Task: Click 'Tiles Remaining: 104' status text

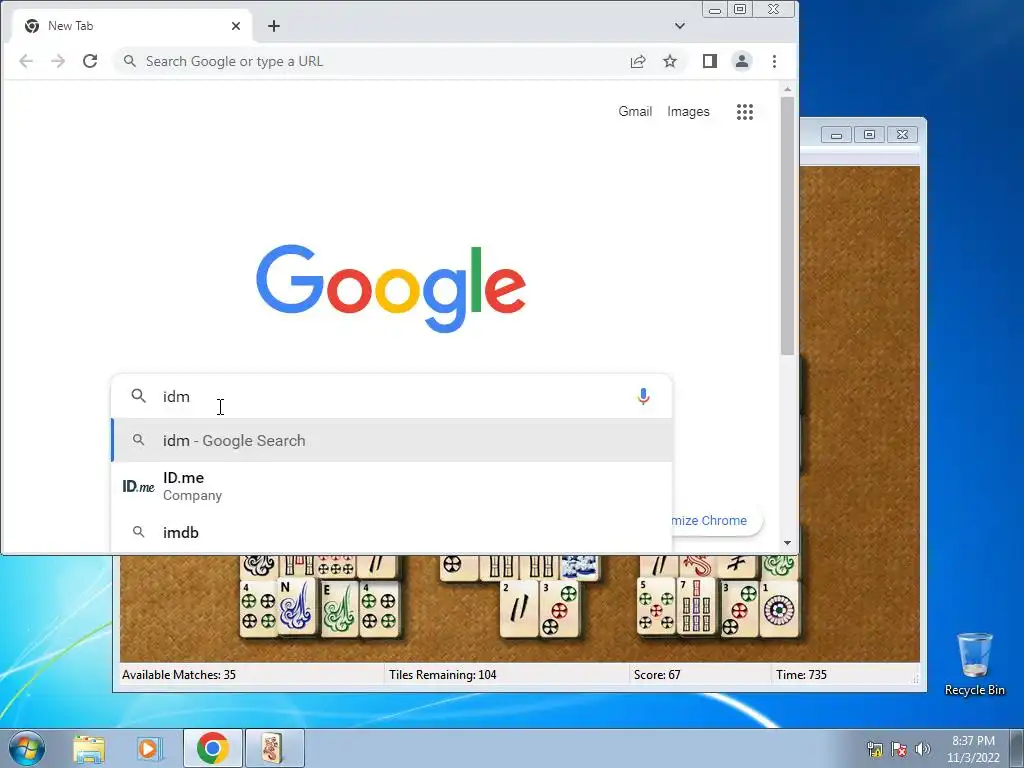Action: pyautogui.click(x=443, y=675)
